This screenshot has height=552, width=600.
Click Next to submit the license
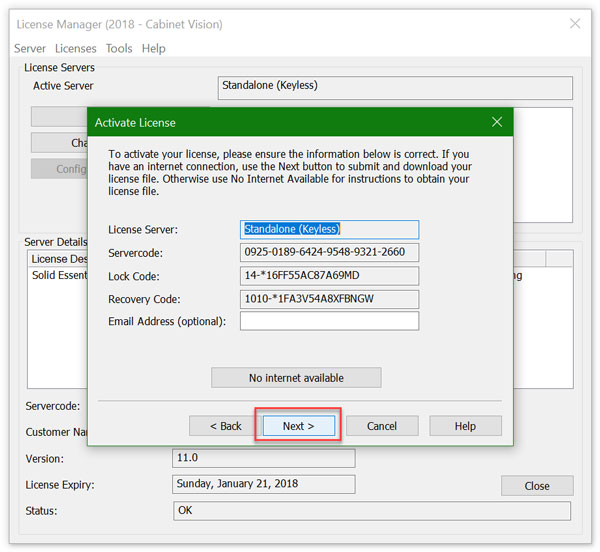click(298, 426)
